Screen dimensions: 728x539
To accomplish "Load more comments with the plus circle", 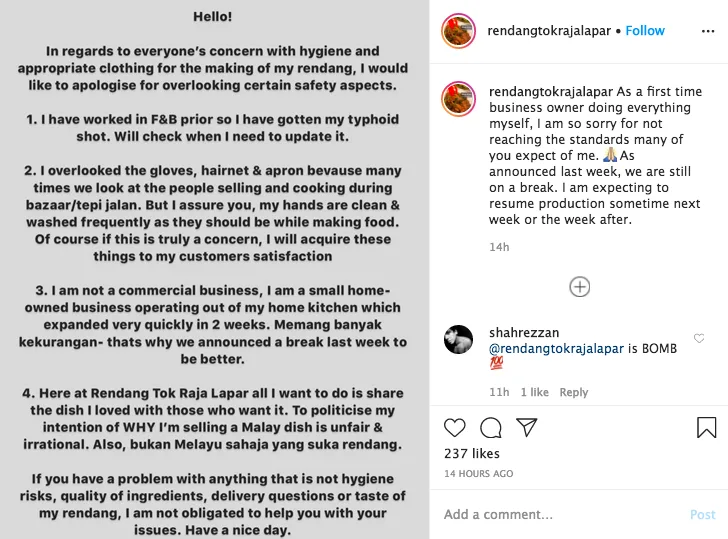I will click(x=579, y=287).
